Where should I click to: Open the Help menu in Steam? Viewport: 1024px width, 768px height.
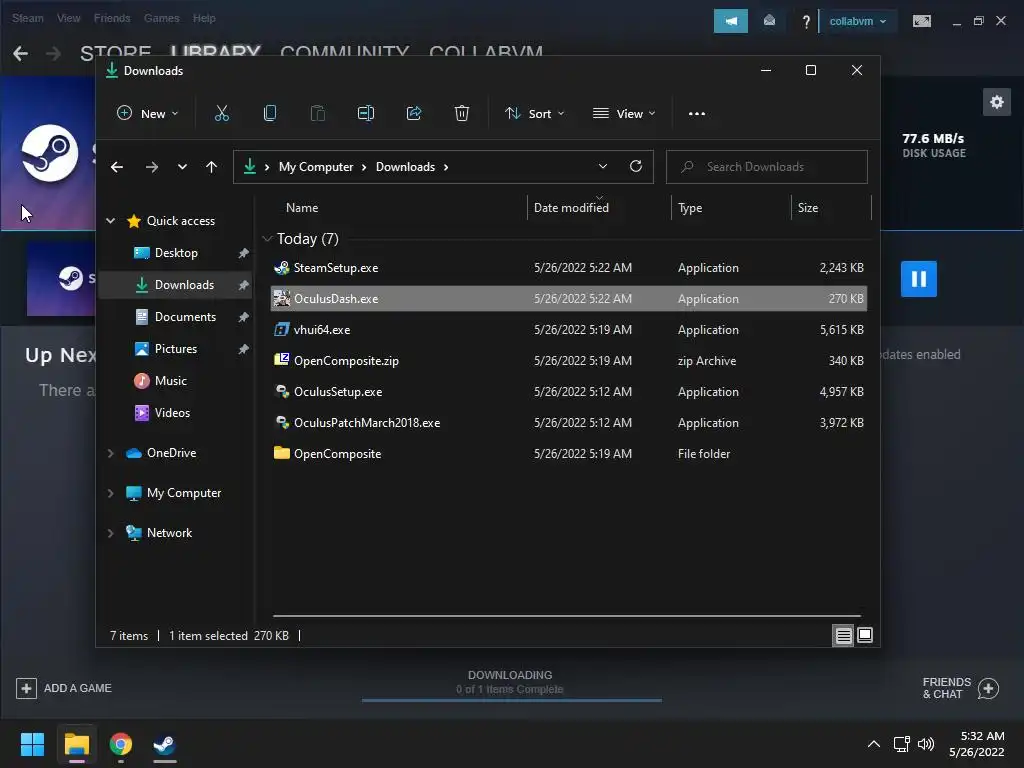[x=204, y=18]
